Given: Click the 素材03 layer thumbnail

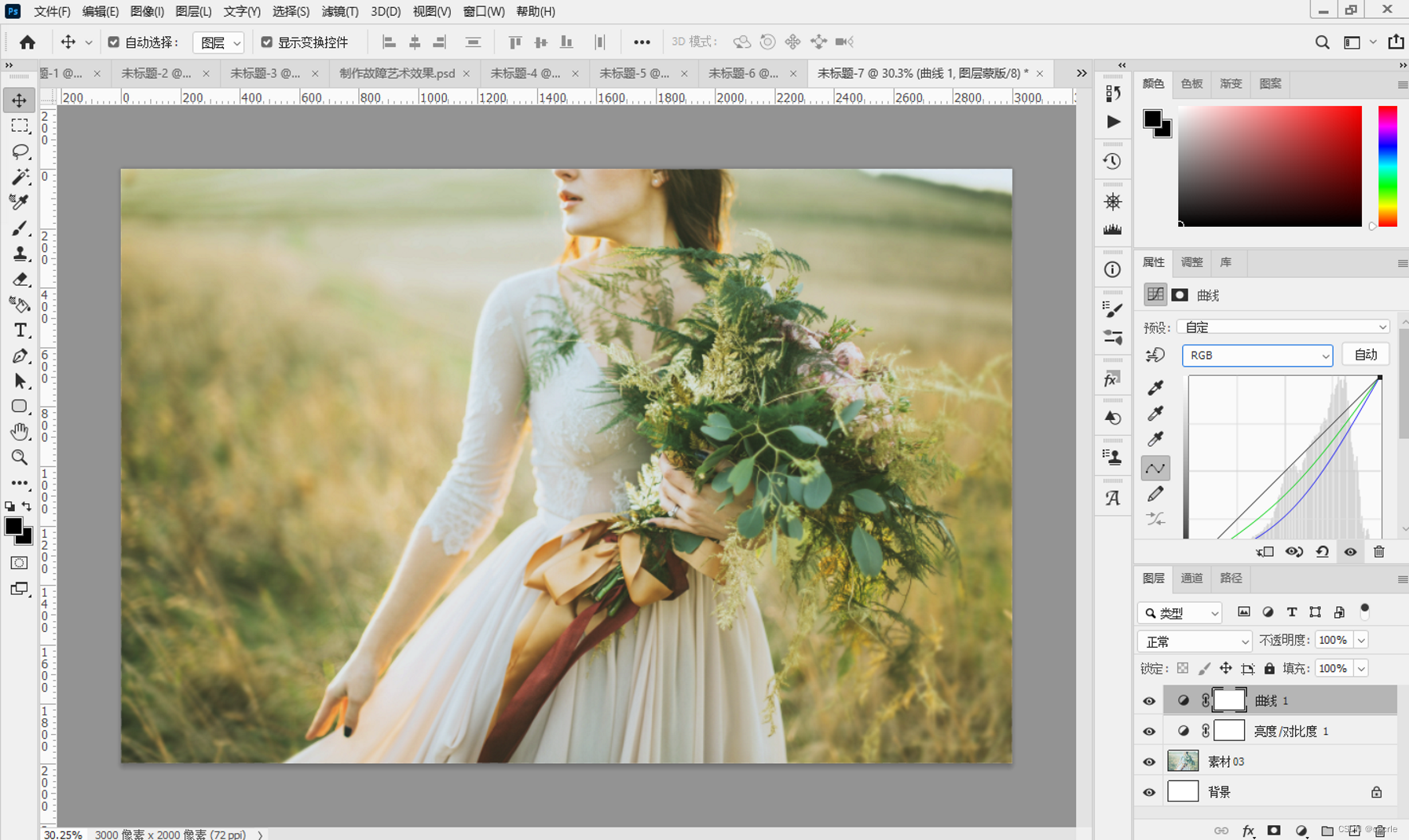Looking at the screenshot, I should [x=1183, y=761].
